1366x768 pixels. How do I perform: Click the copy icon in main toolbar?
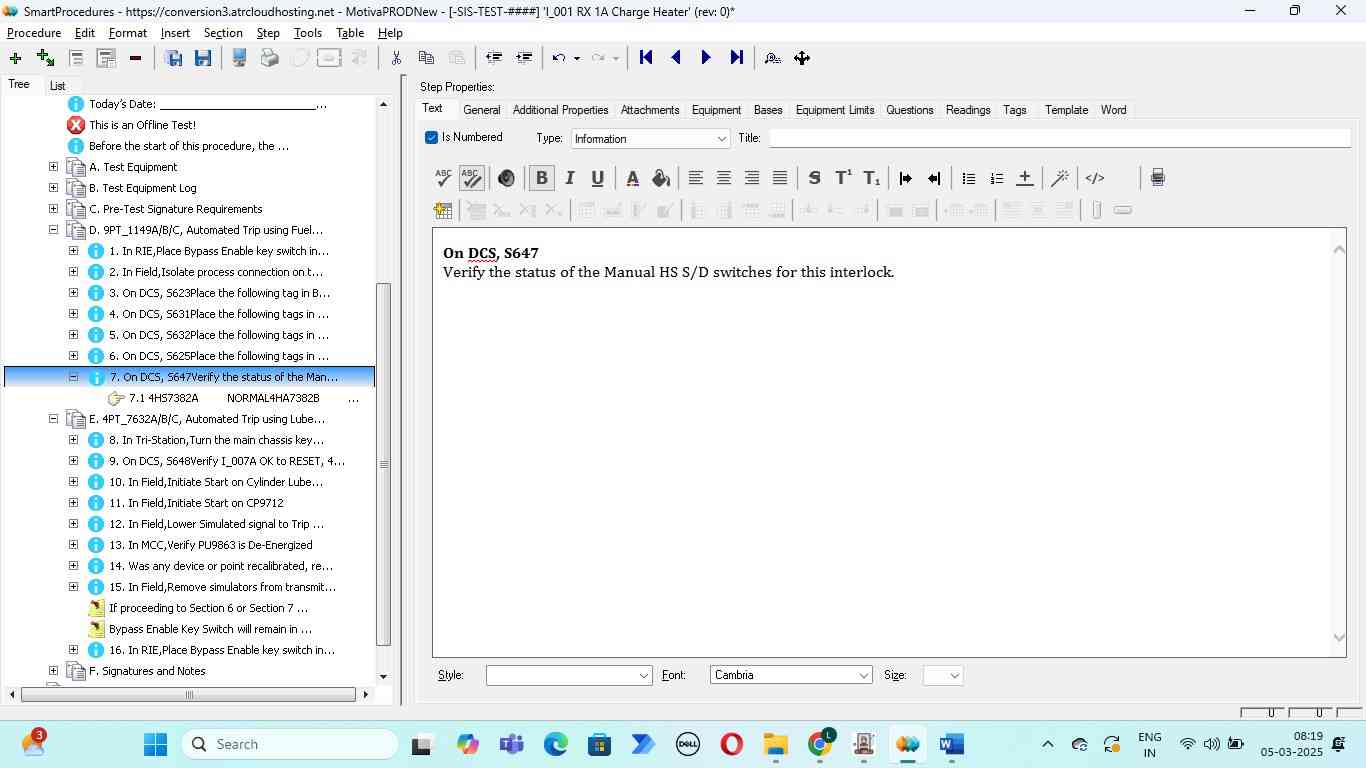426,58
